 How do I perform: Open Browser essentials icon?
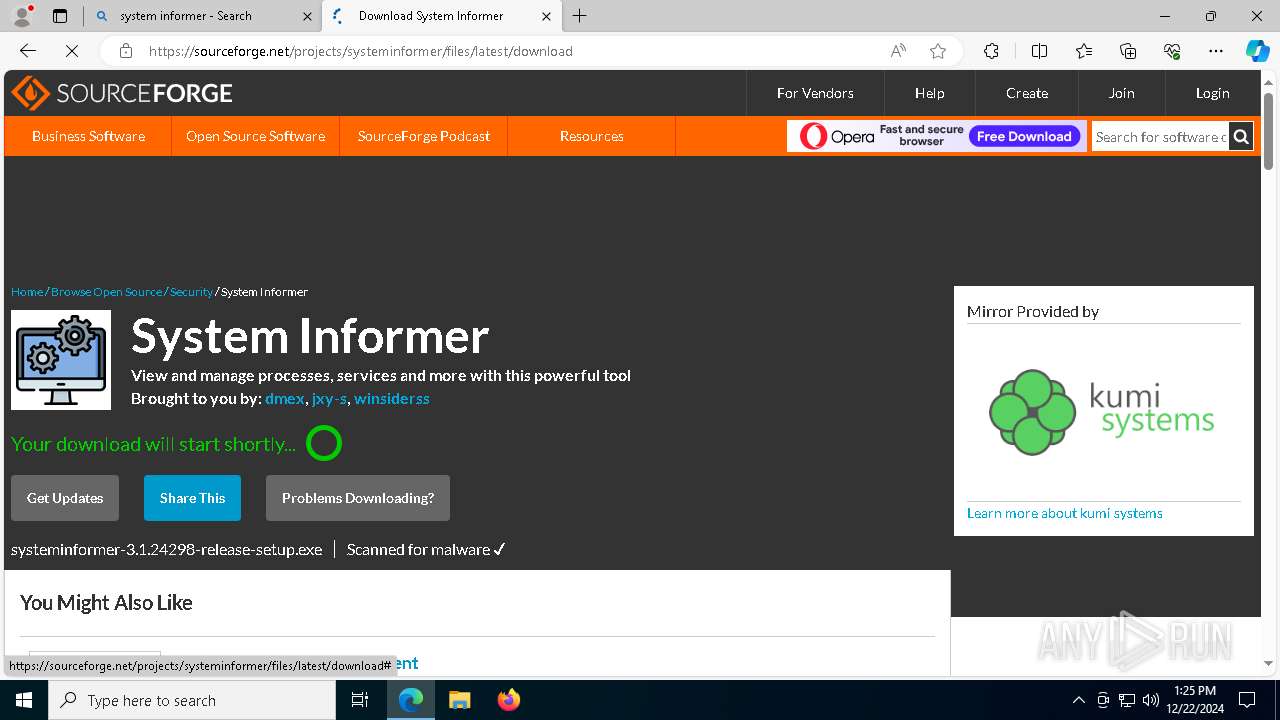[1172, 51]
